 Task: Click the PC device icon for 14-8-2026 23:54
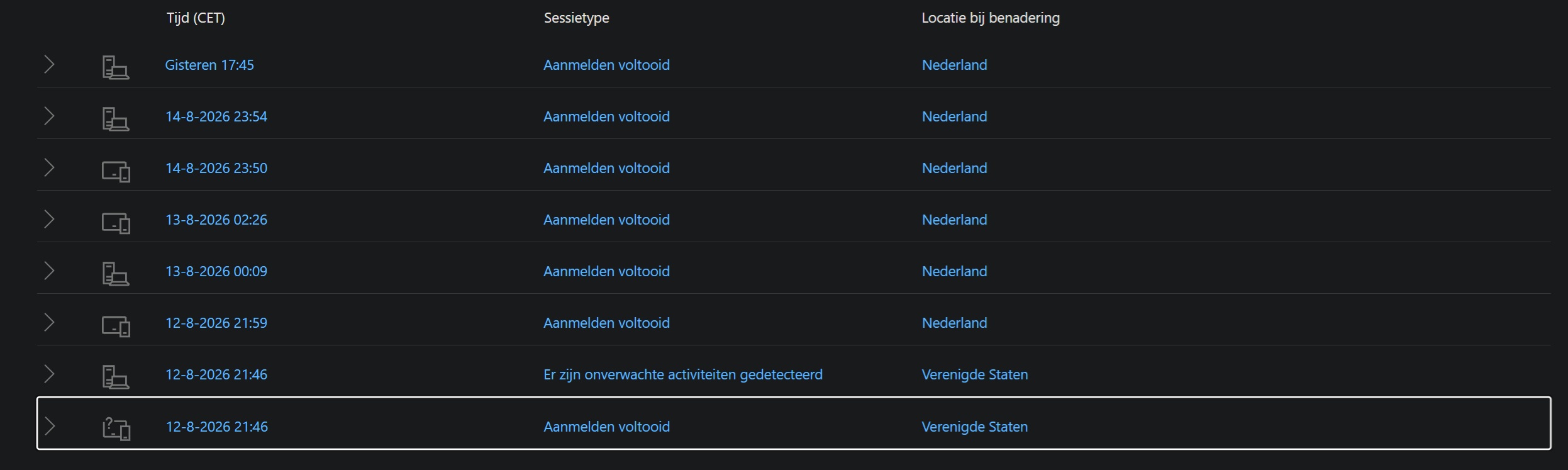[116, 118]
